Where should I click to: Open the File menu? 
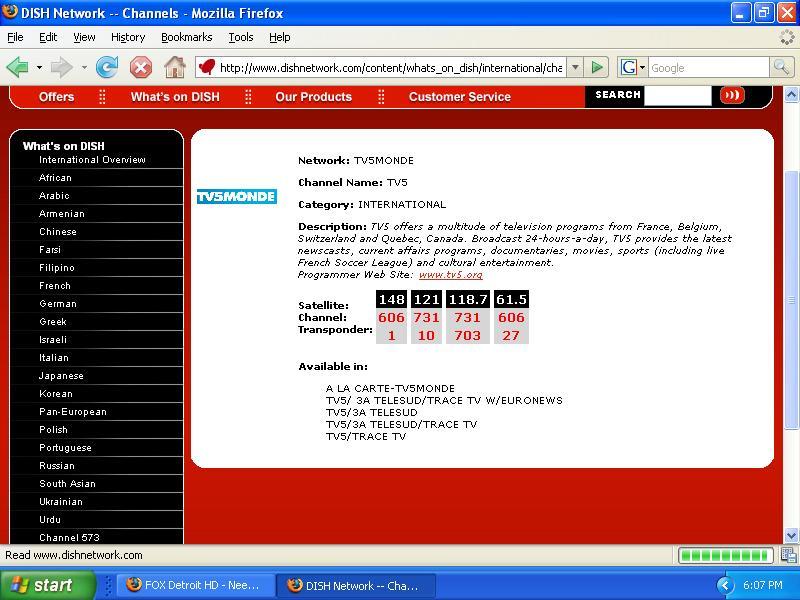pos(15,37)
